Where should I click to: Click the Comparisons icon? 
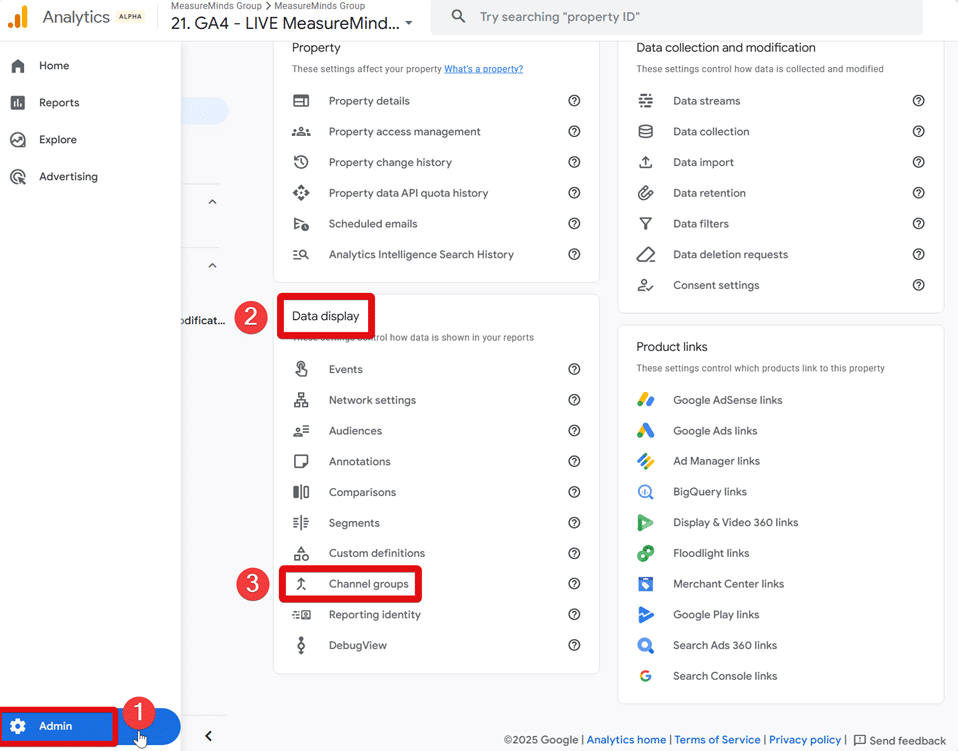point(301,492)
